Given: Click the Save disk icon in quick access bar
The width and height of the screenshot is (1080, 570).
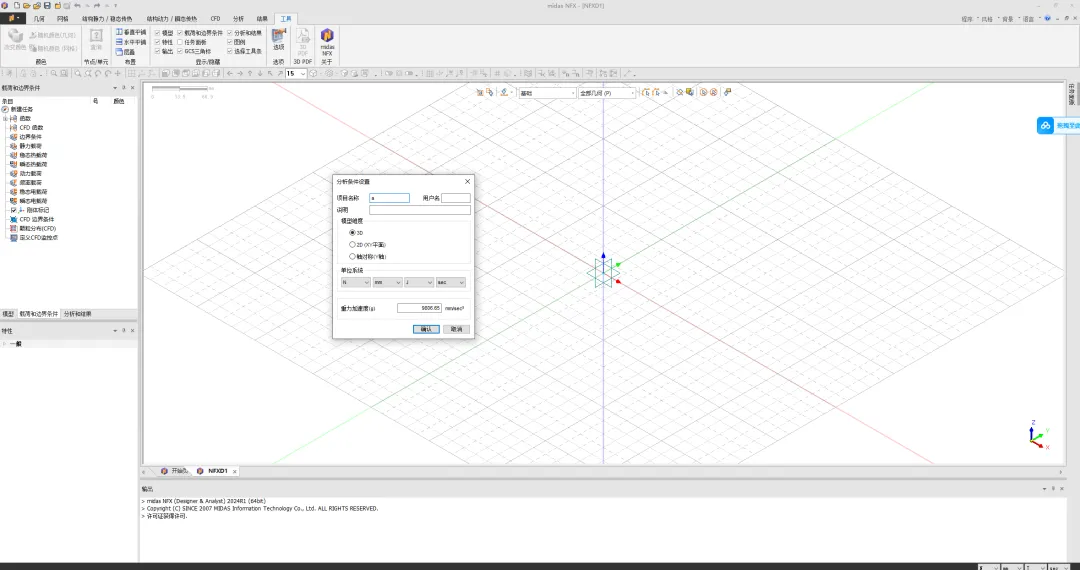Looking at the screenshot, I should point(47,6).
